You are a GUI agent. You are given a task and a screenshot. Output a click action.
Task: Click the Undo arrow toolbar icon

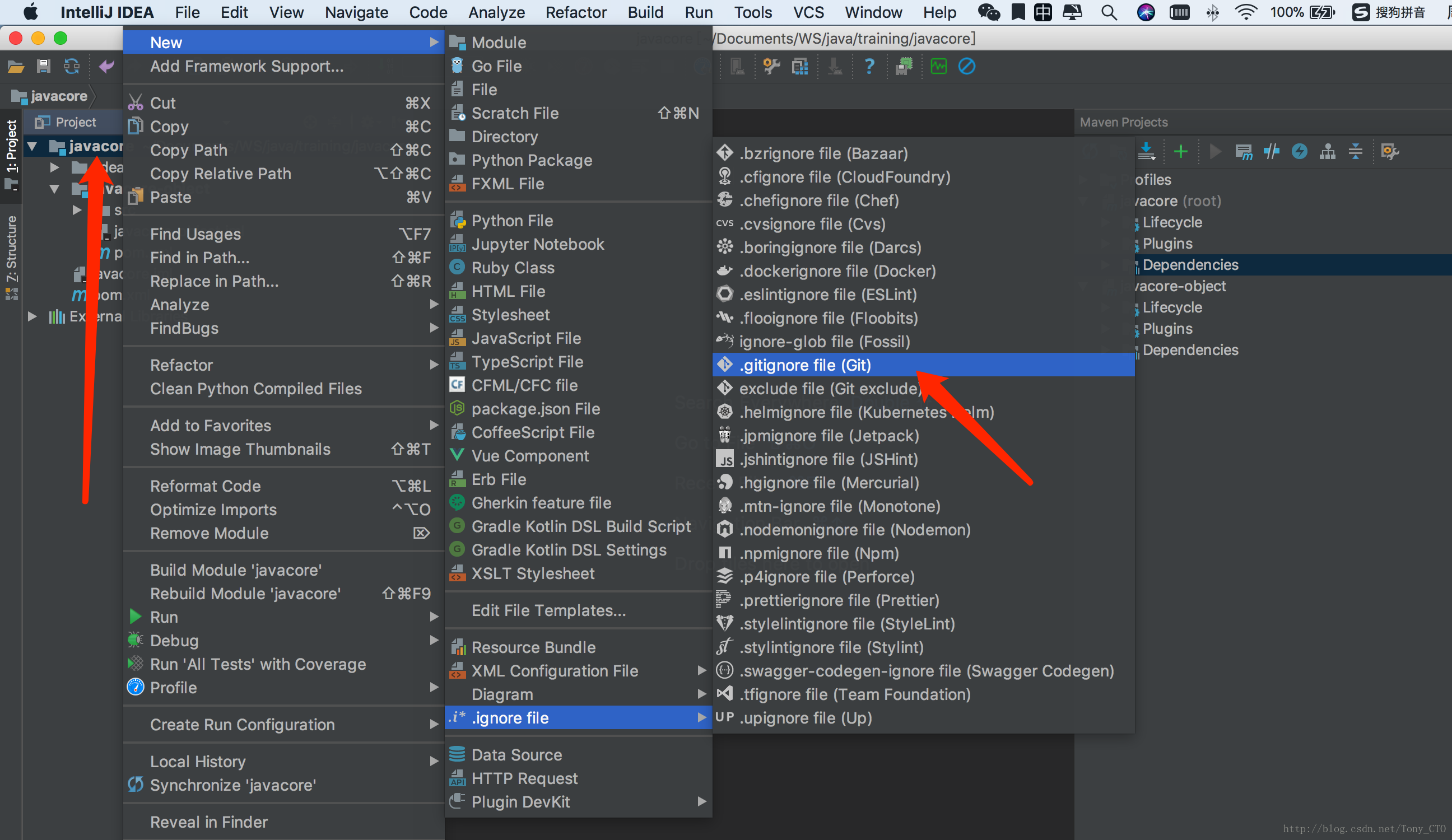coord(107,67)
